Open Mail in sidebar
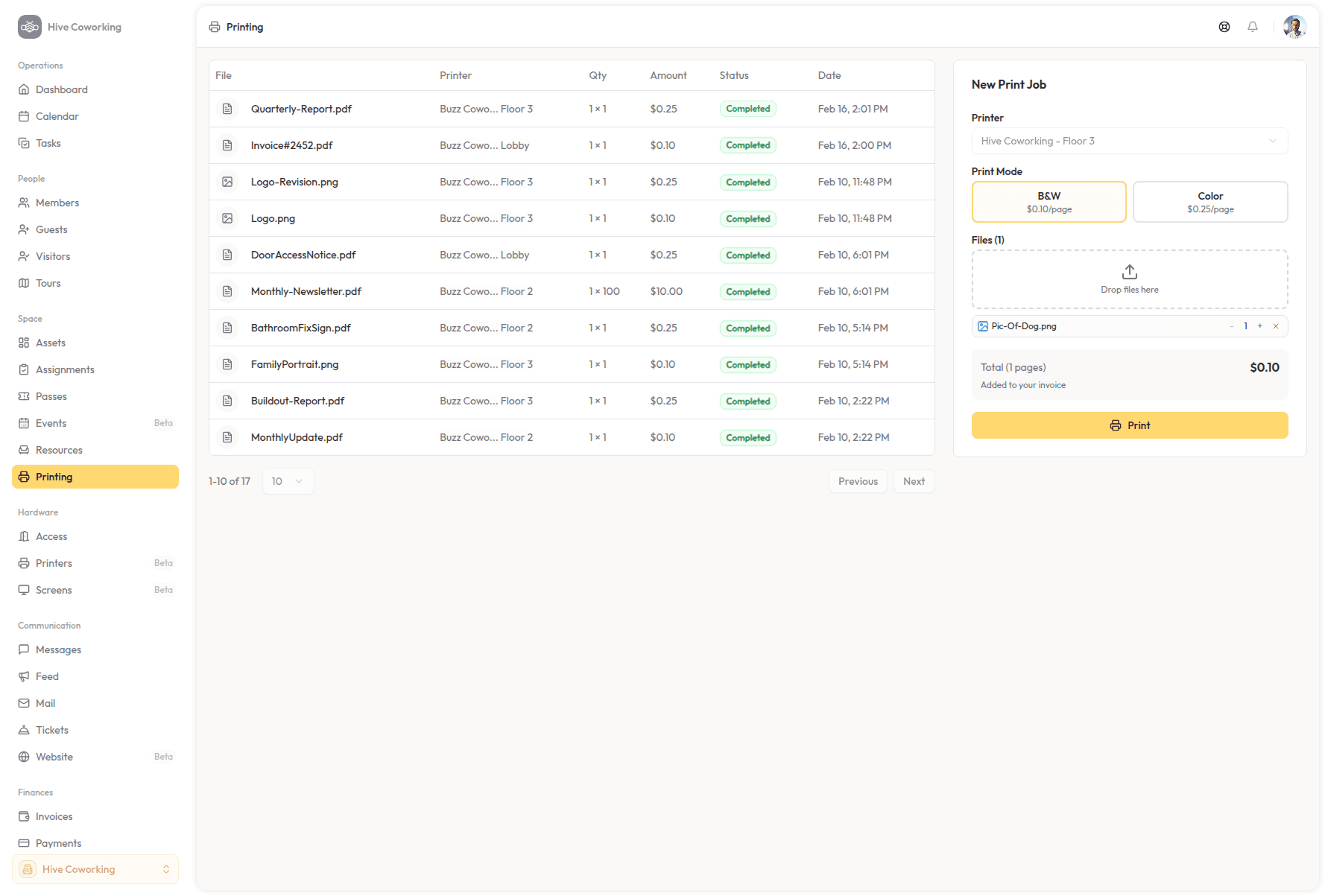Image resolution: width=1325 pixels, height=896 pixels. 95,703
